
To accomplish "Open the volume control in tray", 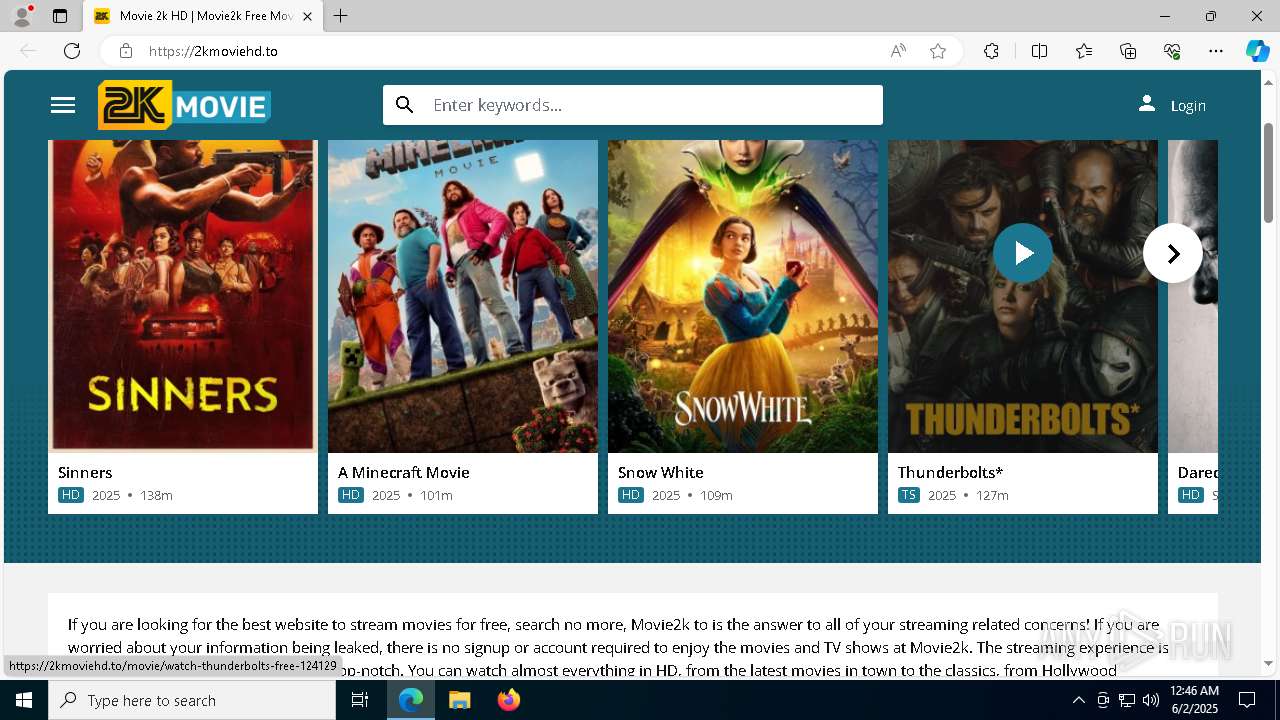I will coord(1151,700).
